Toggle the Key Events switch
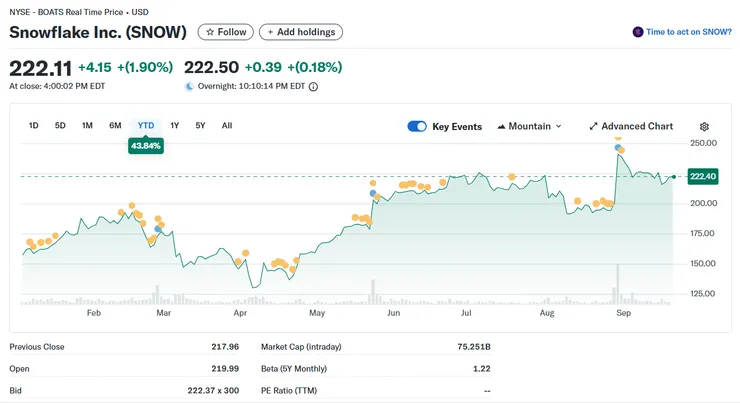 point(417,127)
